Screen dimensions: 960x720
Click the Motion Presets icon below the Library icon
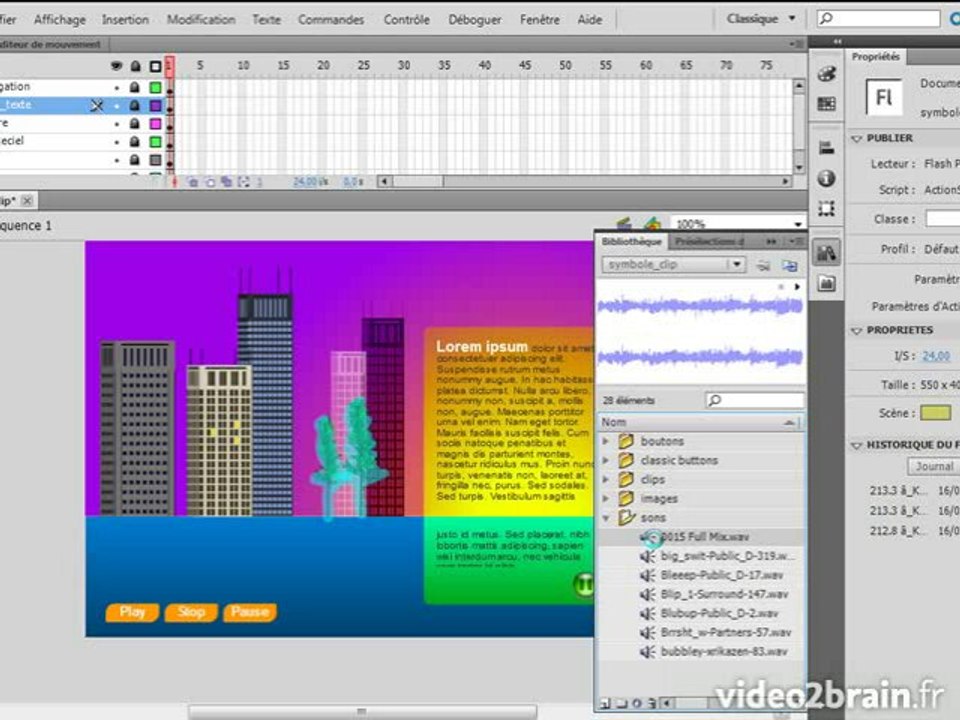click(827, 283)
